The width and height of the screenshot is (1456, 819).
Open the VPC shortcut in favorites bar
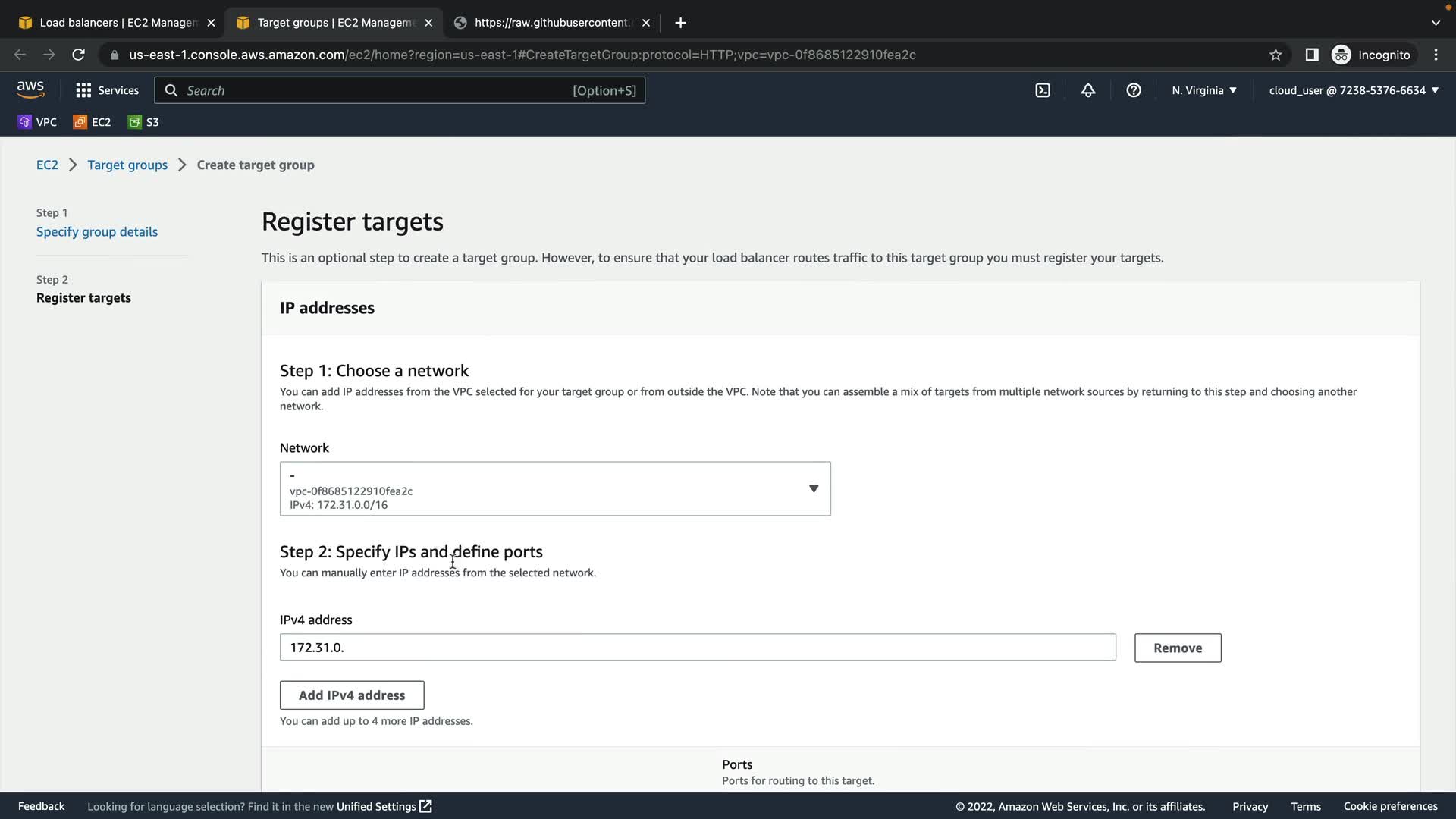click(x=37, y=122)
